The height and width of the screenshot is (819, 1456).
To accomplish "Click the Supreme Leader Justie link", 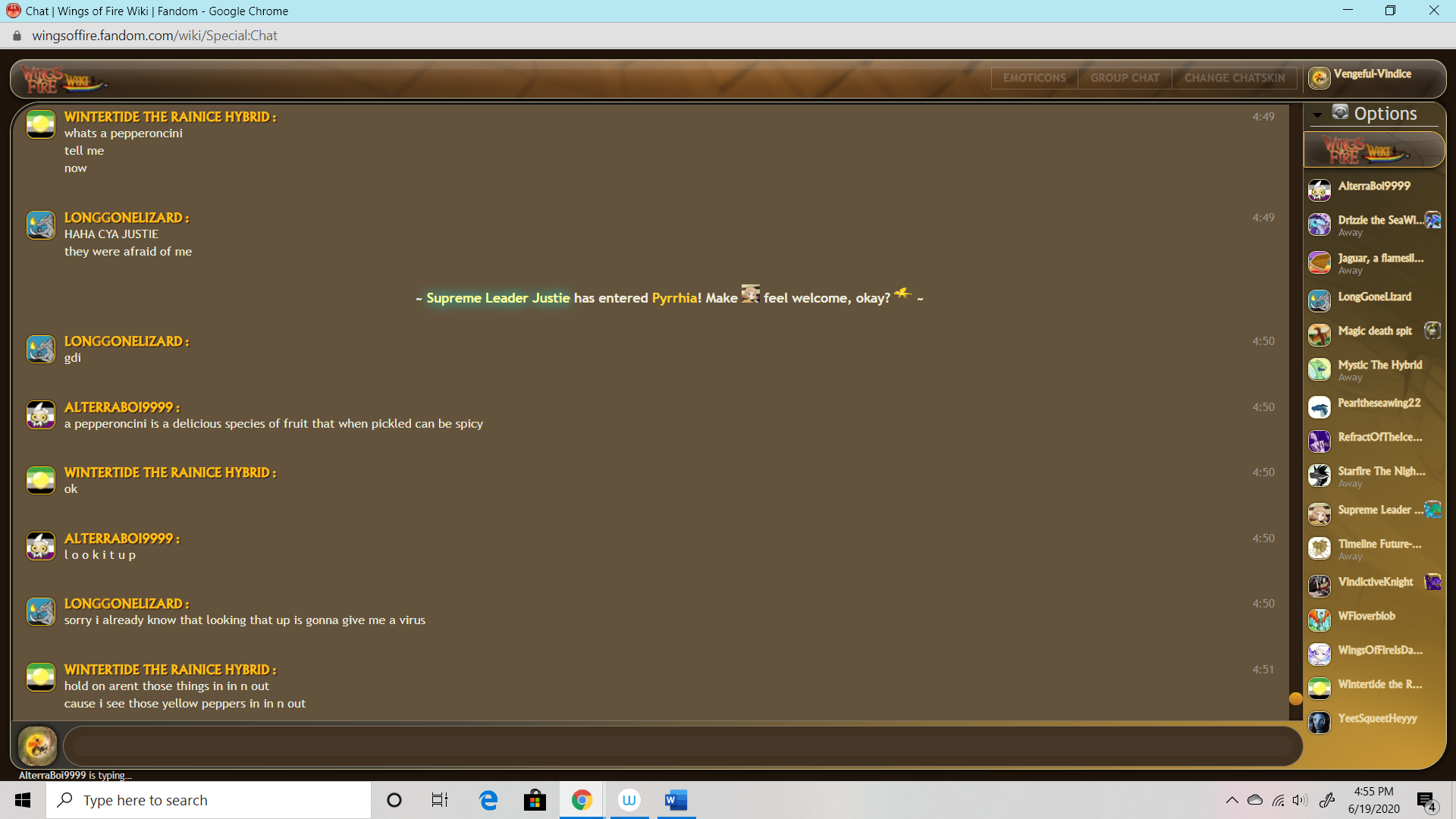I will [497, 298].
